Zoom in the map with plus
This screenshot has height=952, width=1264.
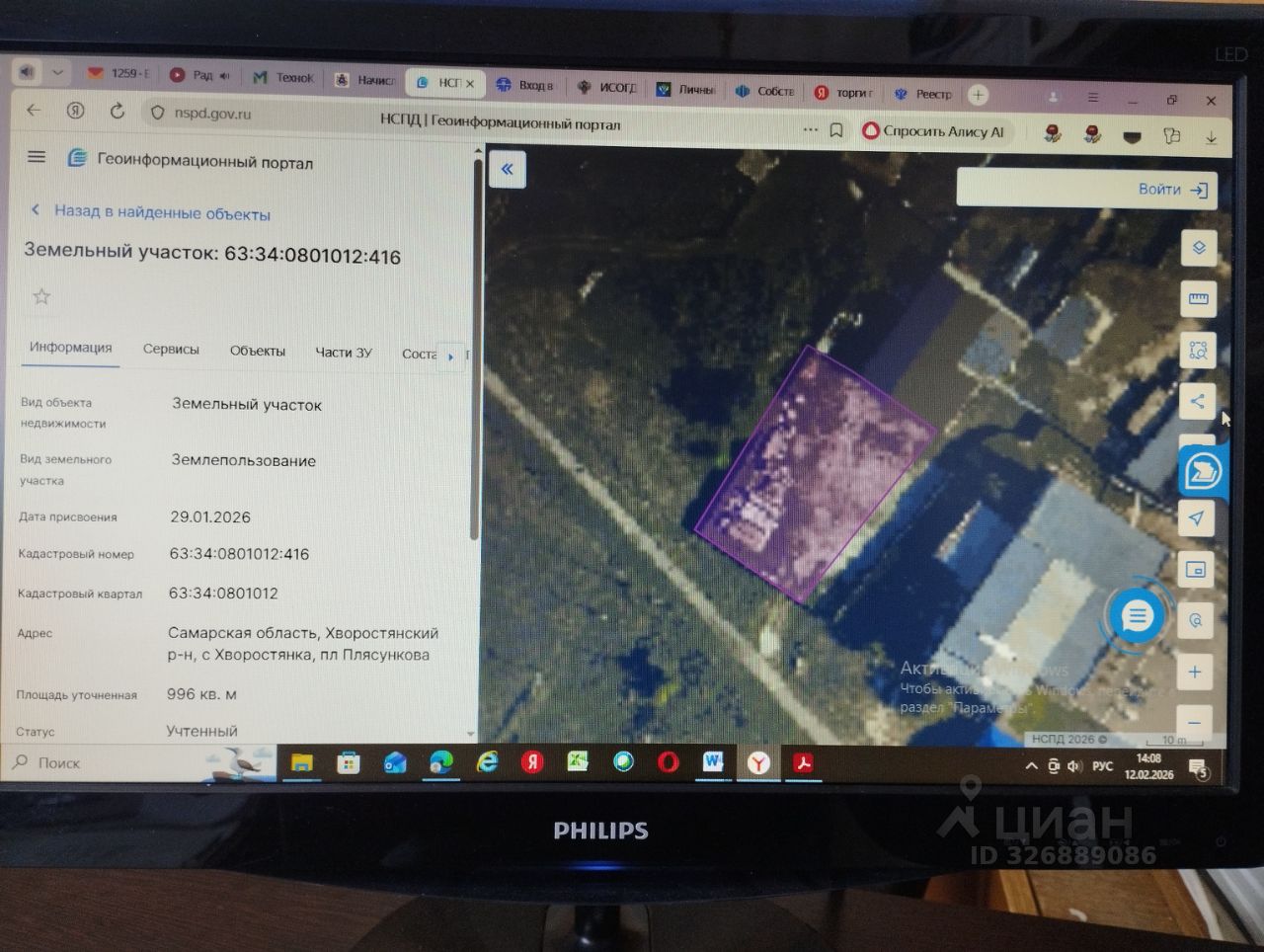1194,673
